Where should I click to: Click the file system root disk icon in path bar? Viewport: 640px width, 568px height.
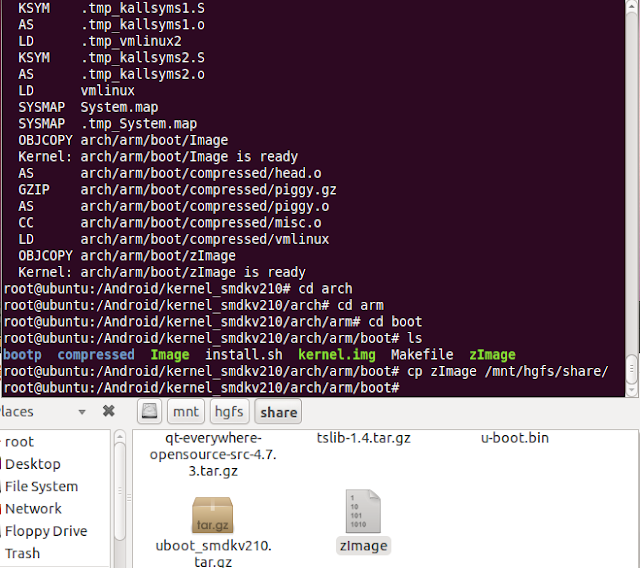[149, 411]
